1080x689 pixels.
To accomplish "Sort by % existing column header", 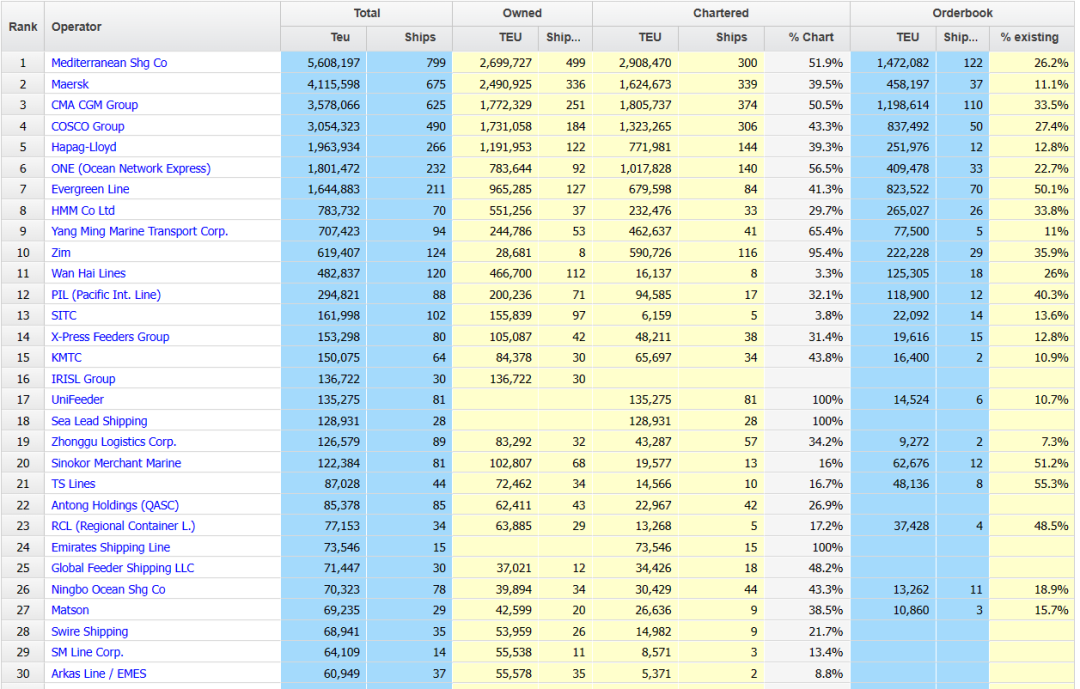I will pos(1032,37).
